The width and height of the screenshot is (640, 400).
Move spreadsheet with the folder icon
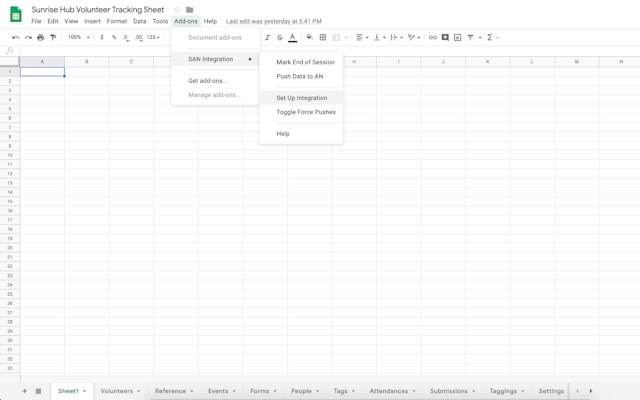pos(189,9)
